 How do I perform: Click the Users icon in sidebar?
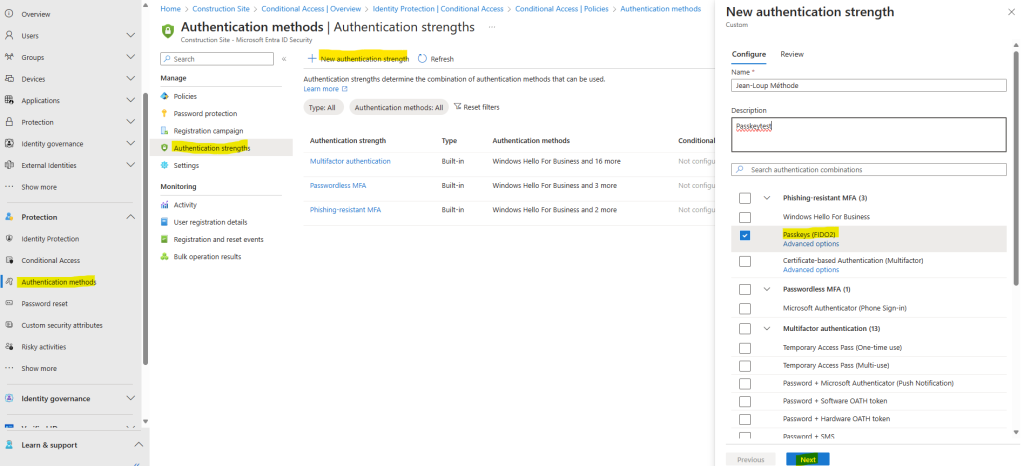coord(9,35)
